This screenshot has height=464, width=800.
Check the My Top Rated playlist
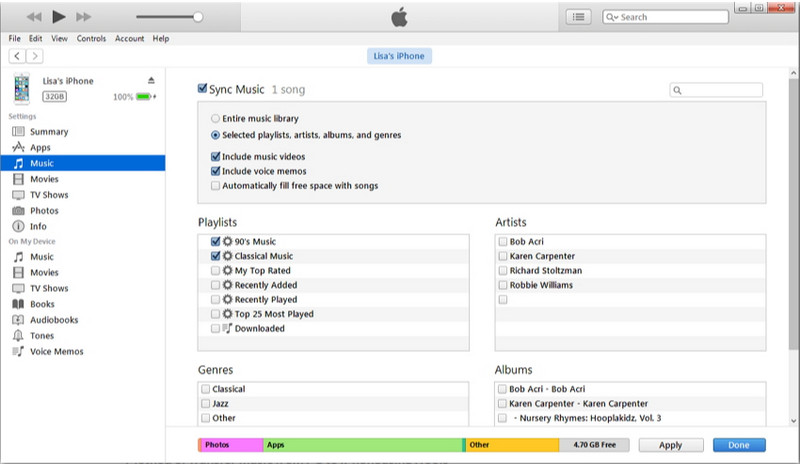point(215,271)
